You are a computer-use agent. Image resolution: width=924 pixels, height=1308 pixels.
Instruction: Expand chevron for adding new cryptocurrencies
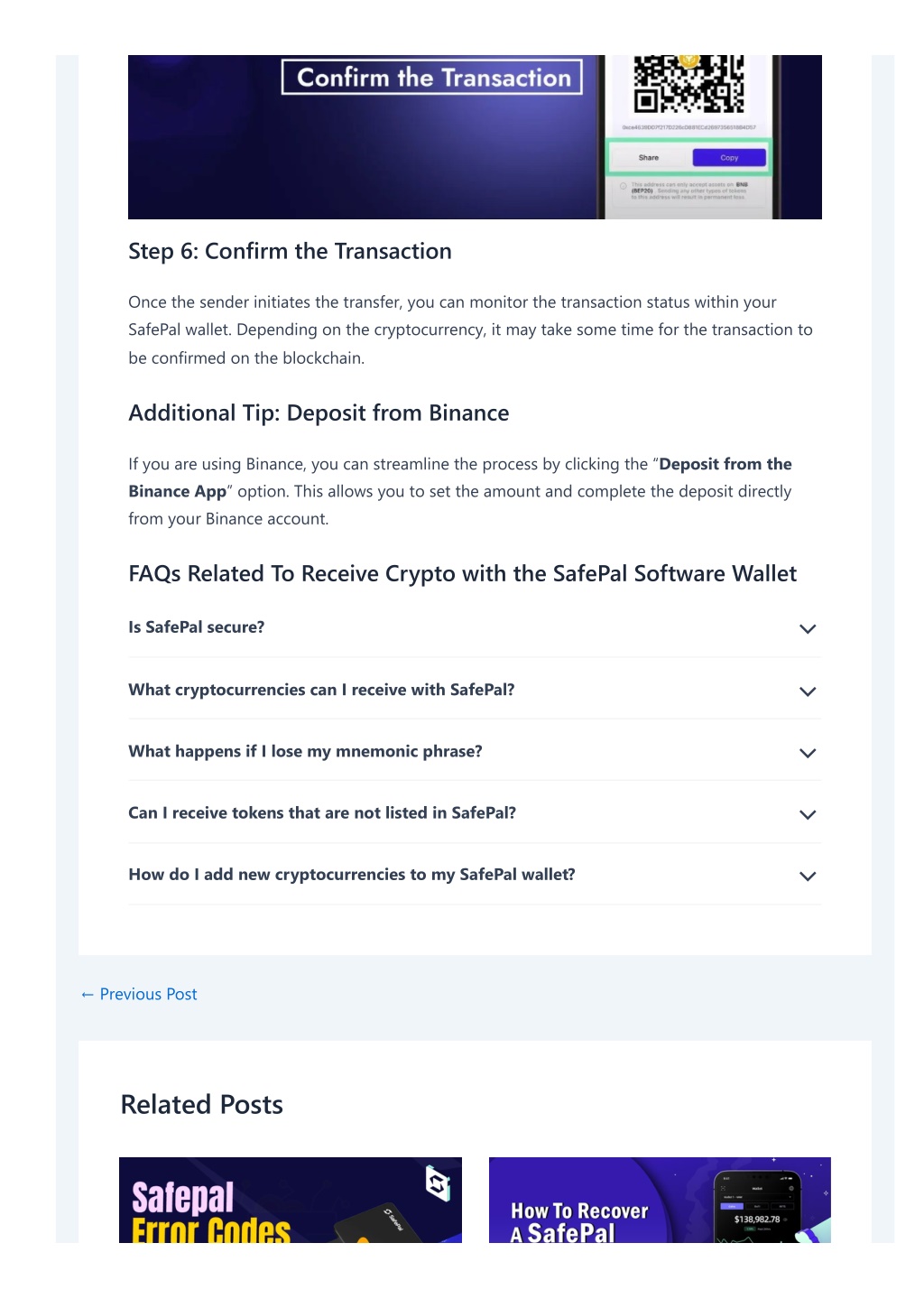[x=808, y=876]
